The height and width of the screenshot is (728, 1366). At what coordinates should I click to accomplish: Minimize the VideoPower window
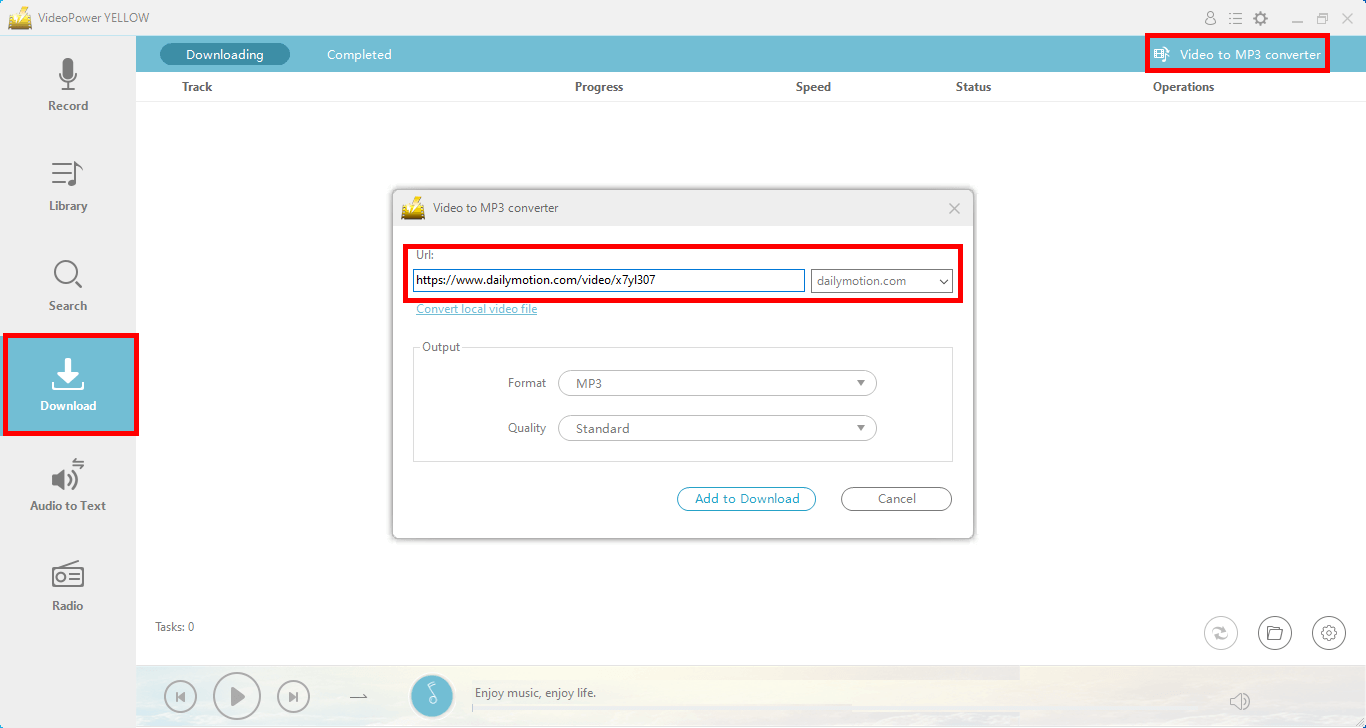[x=1297, y=18]
